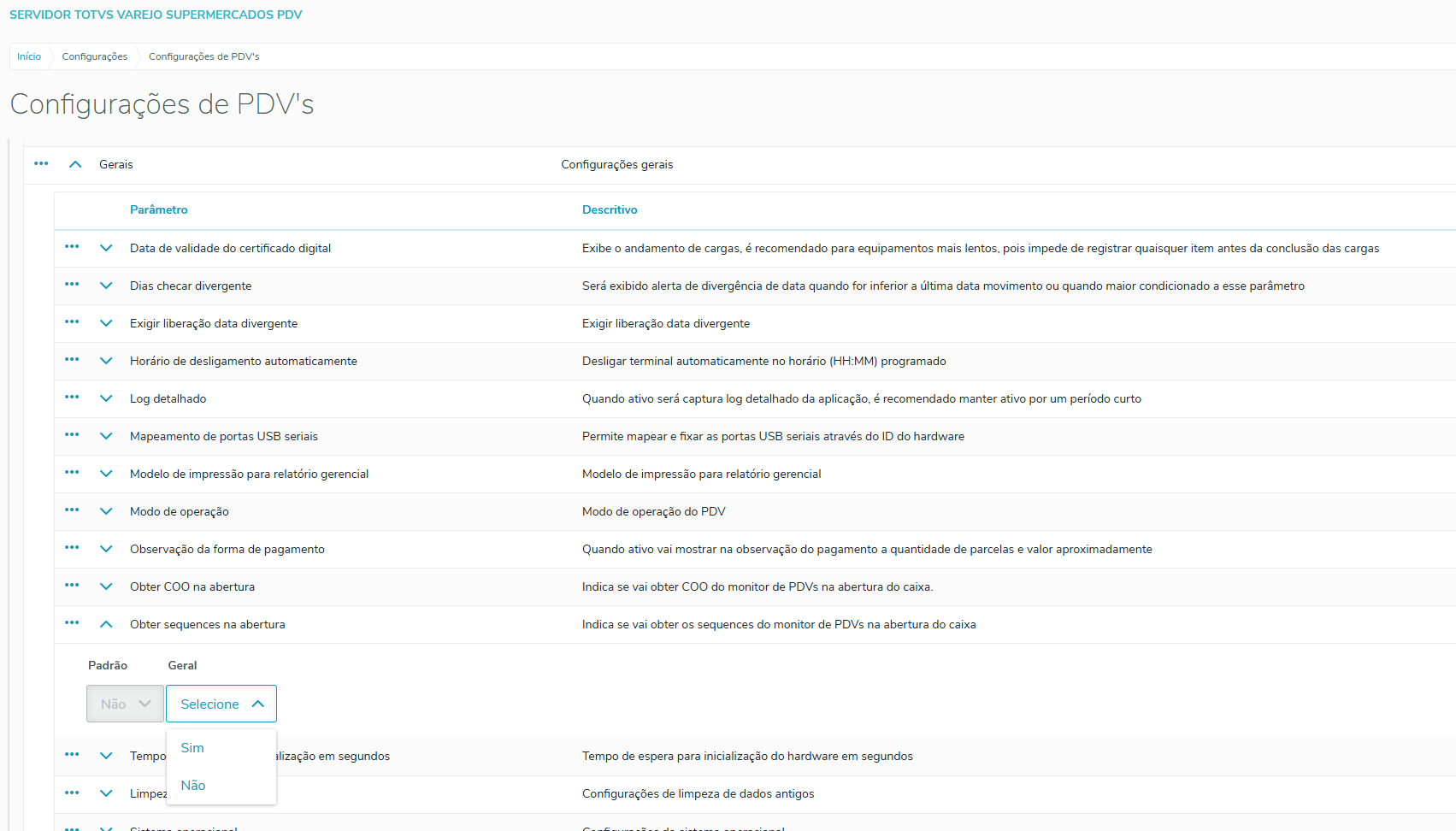Click the Parâmetro column header
The width and height of the screenshot is (1456, 831).
click(159, 209)
